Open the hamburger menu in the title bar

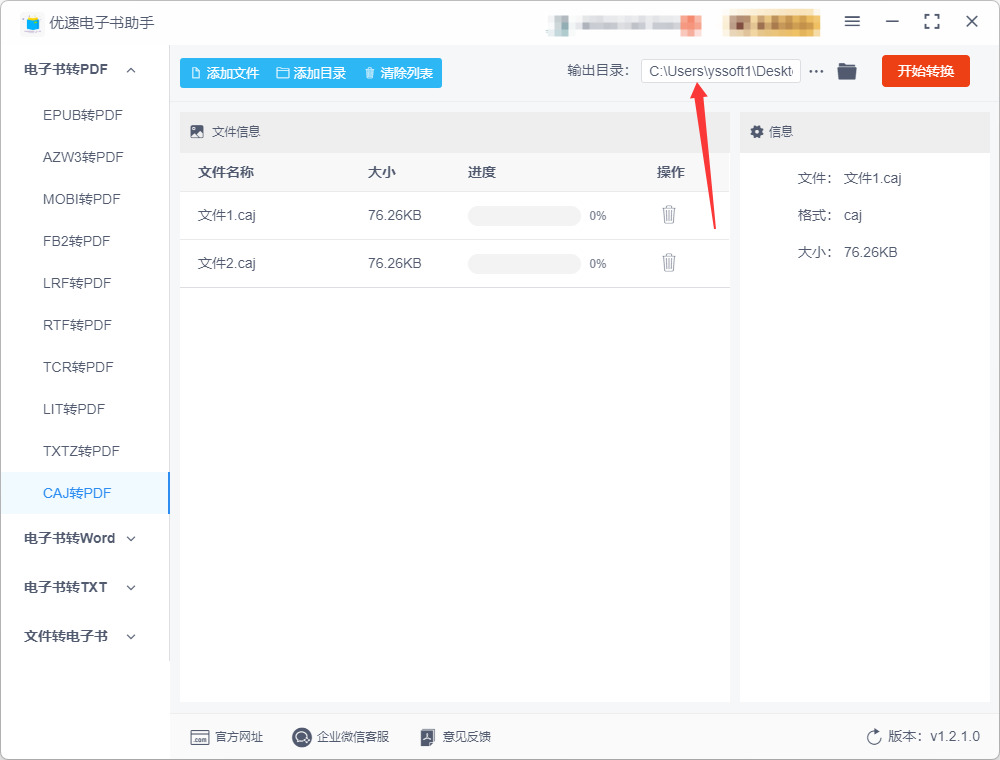852,22
